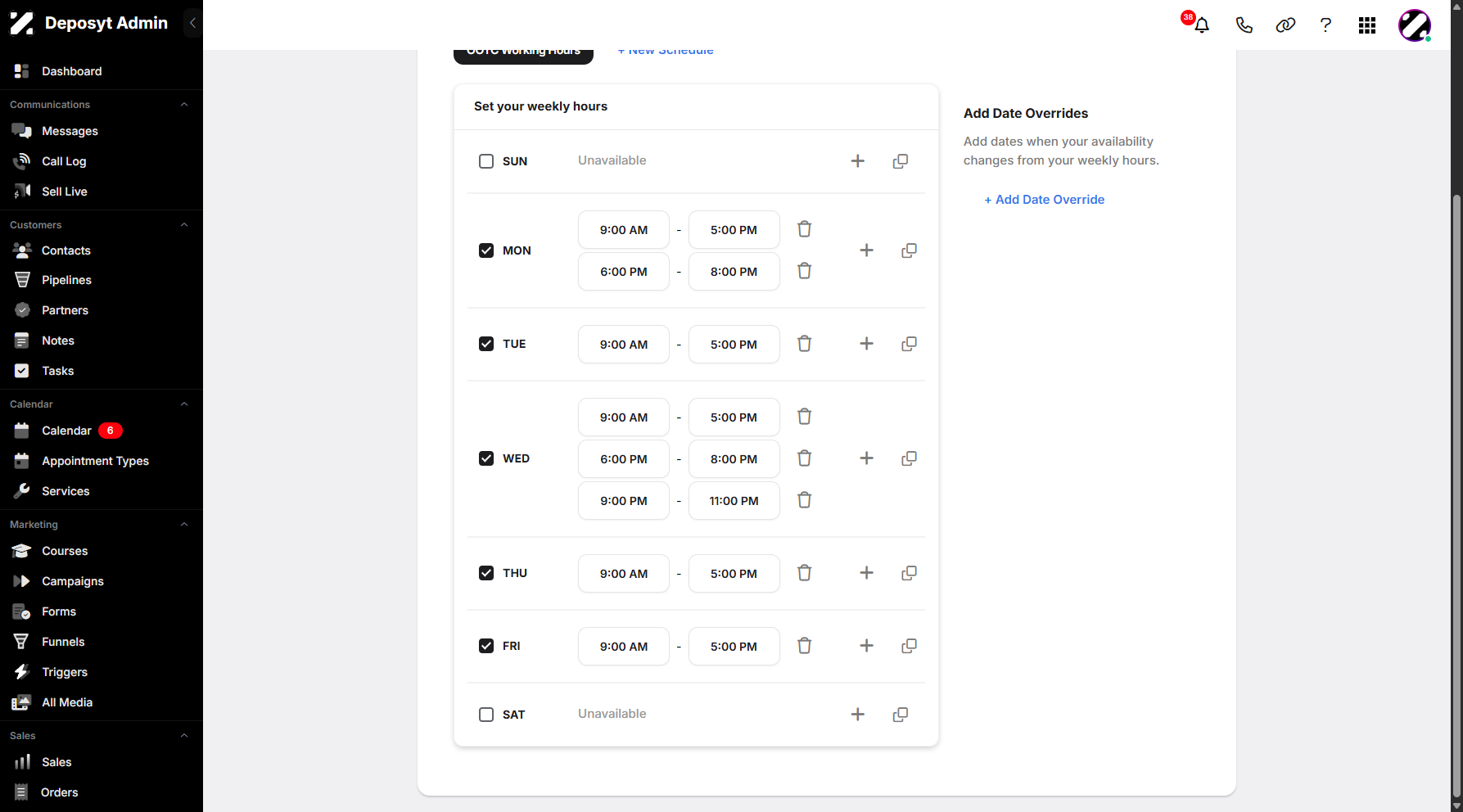Open Thursday start time 9:00 AM
Screen dimensions: 1463x812
tap(624, 574)
